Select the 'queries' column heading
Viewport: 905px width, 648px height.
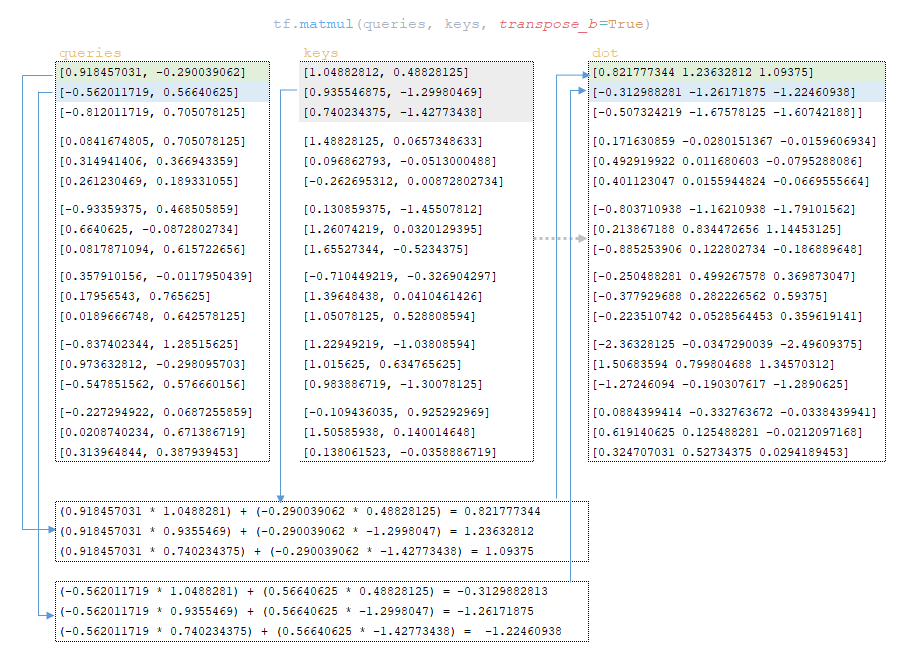coord(90,53)
